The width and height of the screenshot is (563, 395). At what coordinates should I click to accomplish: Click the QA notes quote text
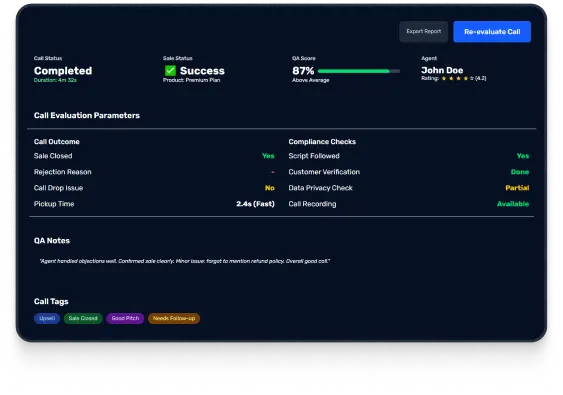(x=185, y=261)
